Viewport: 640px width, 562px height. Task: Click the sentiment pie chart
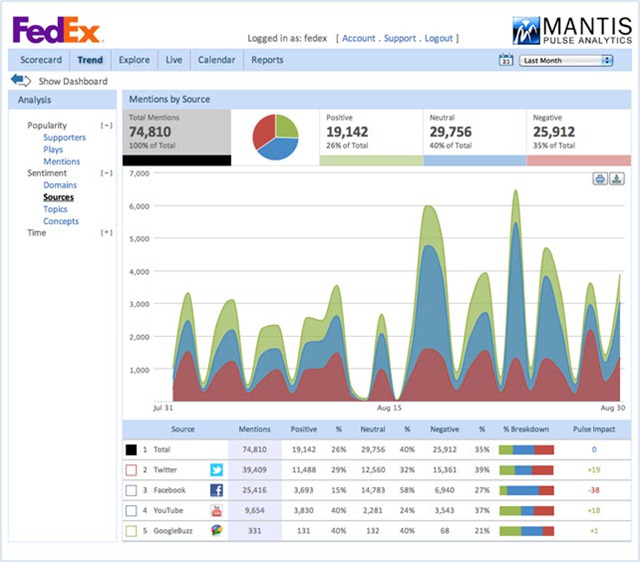point(276,137)
